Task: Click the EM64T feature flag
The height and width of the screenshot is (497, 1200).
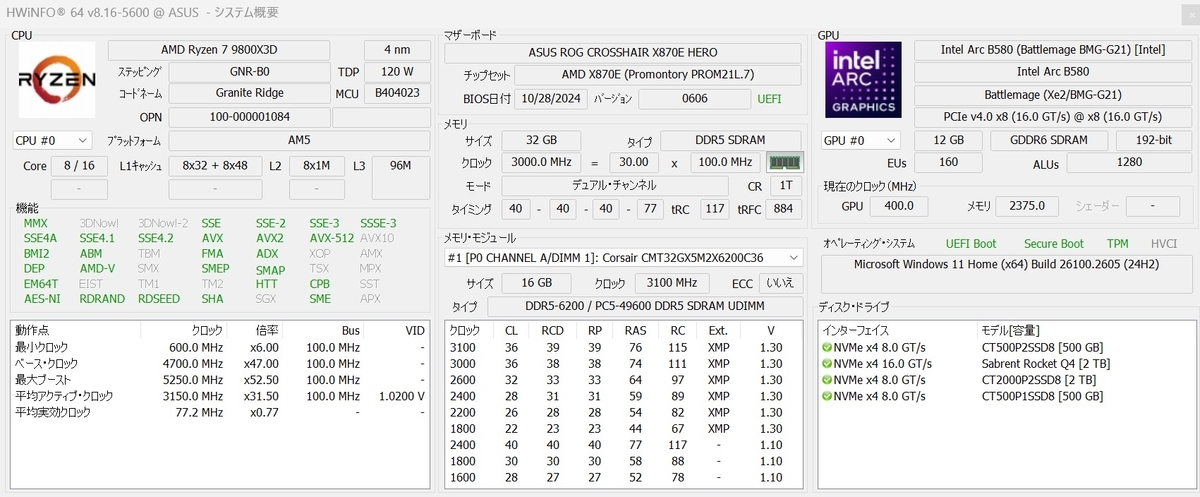Action: [41, 283]
